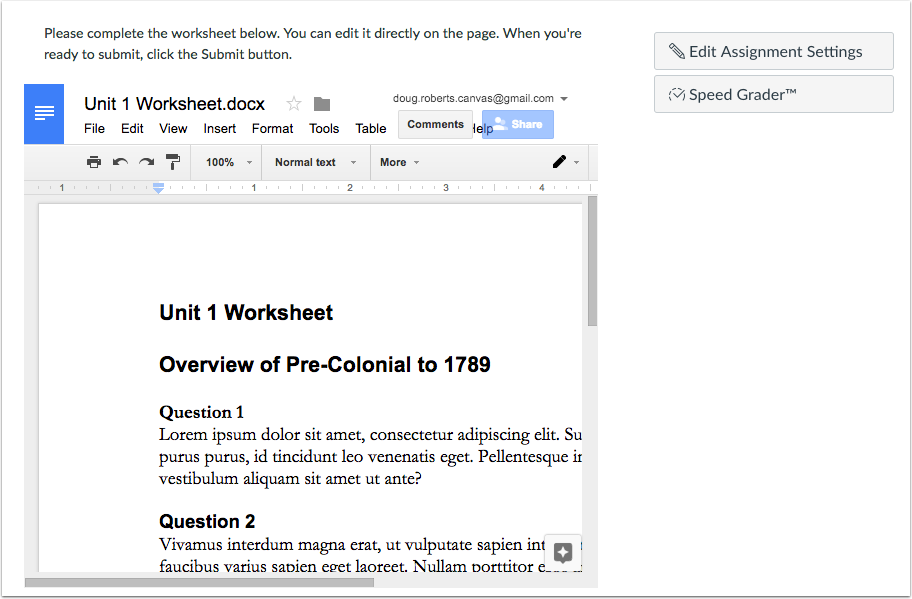The image size is (912, 599).
Task: Star the Unit 1 Worksheet document
Action: 294,104
